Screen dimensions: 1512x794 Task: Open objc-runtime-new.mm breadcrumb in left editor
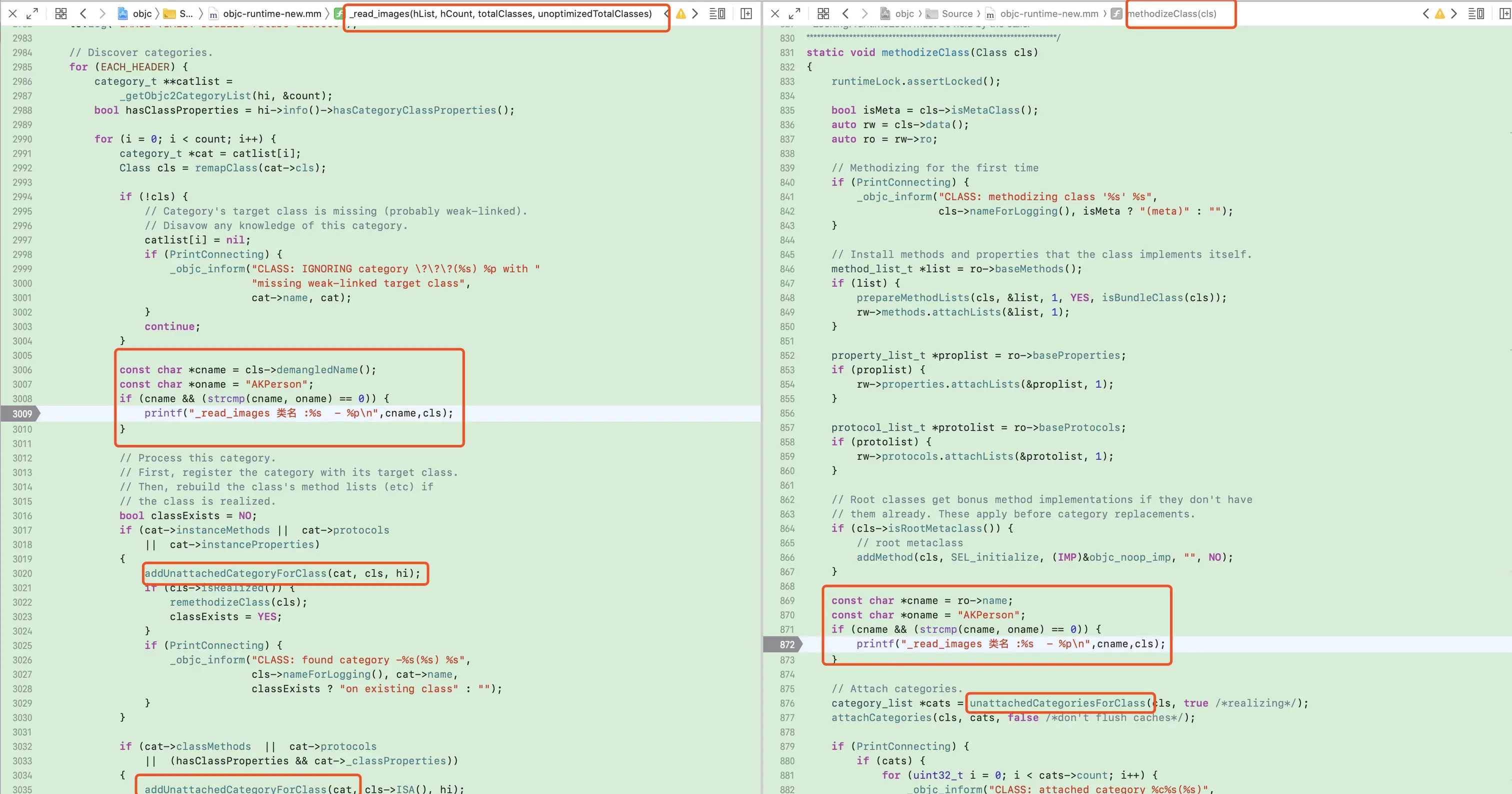click(265, 13)
